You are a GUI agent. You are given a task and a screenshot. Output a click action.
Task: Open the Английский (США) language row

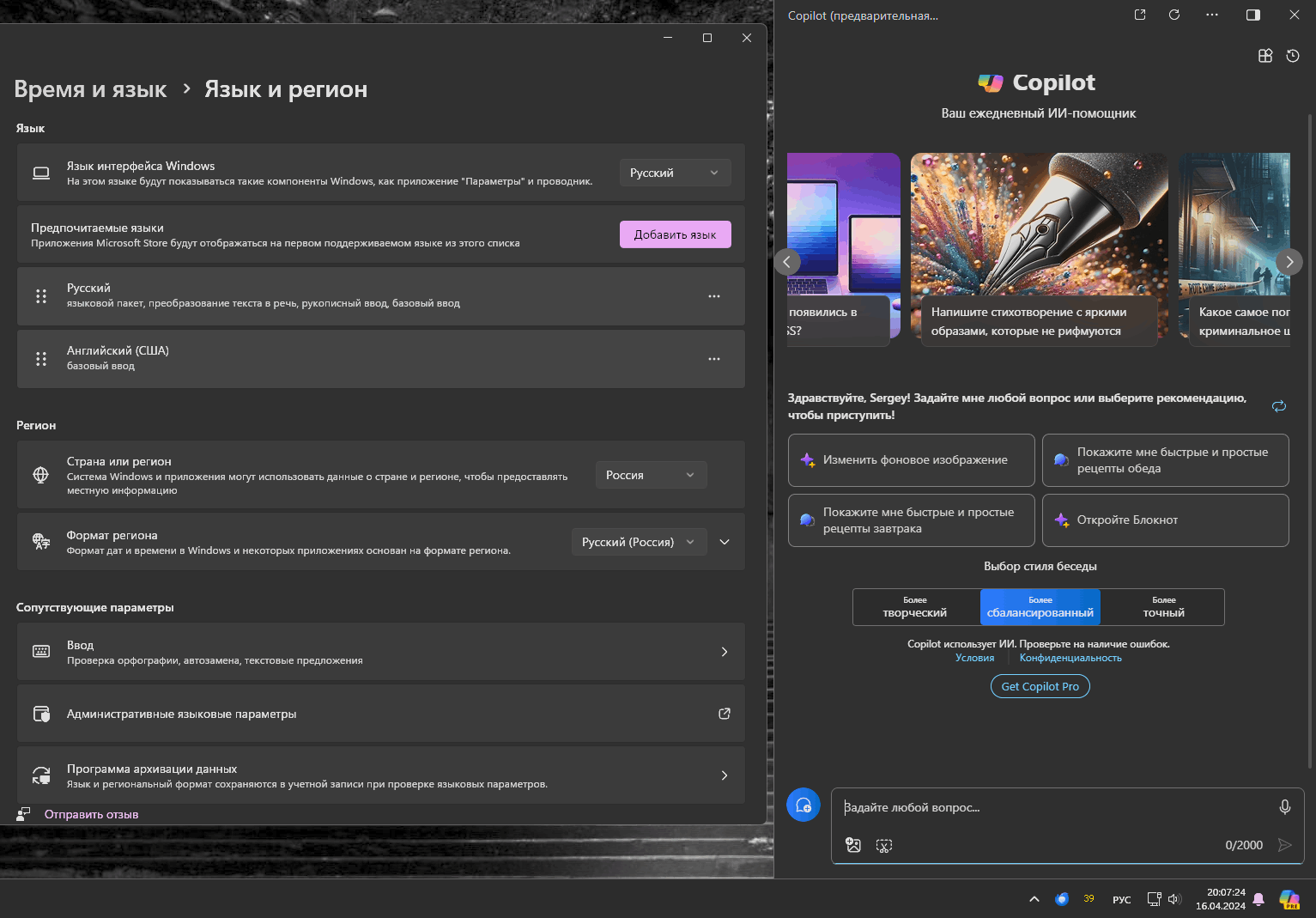click(x=381, y=359)
